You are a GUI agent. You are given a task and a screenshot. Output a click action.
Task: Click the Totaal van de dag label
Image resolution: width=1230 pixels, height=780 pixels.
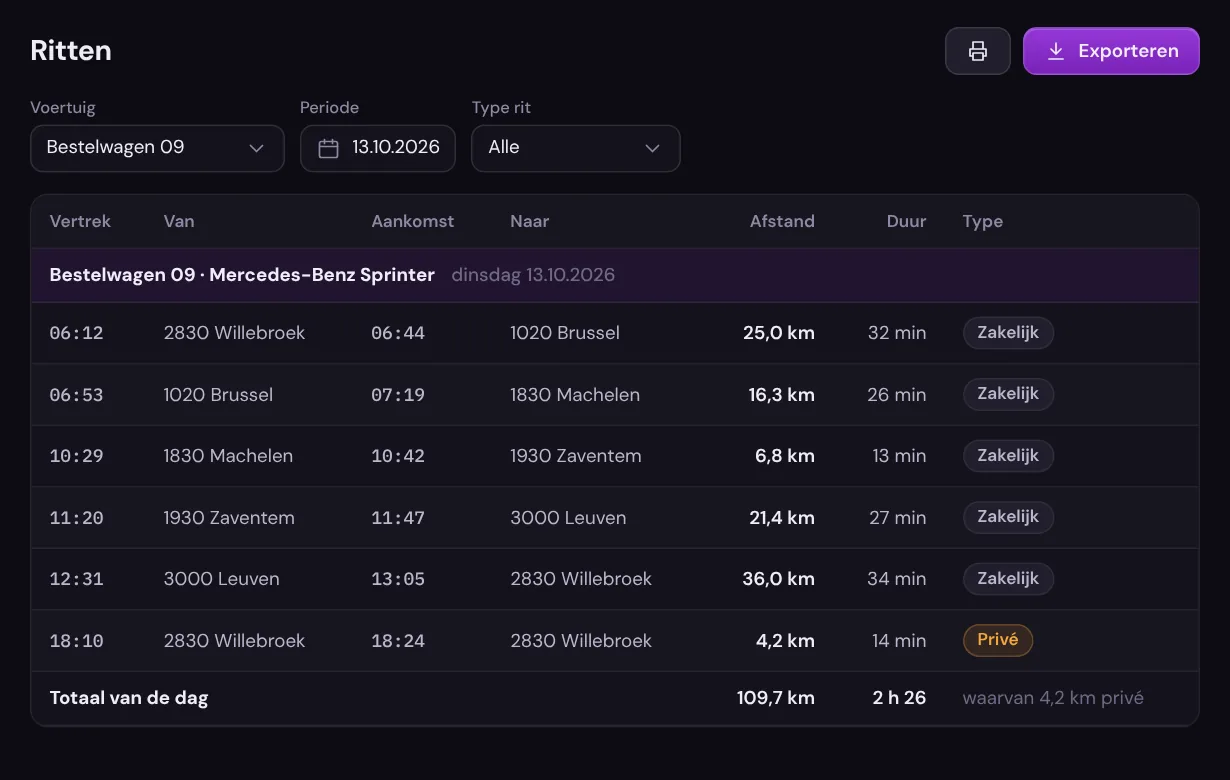click(x=129, y=698)
